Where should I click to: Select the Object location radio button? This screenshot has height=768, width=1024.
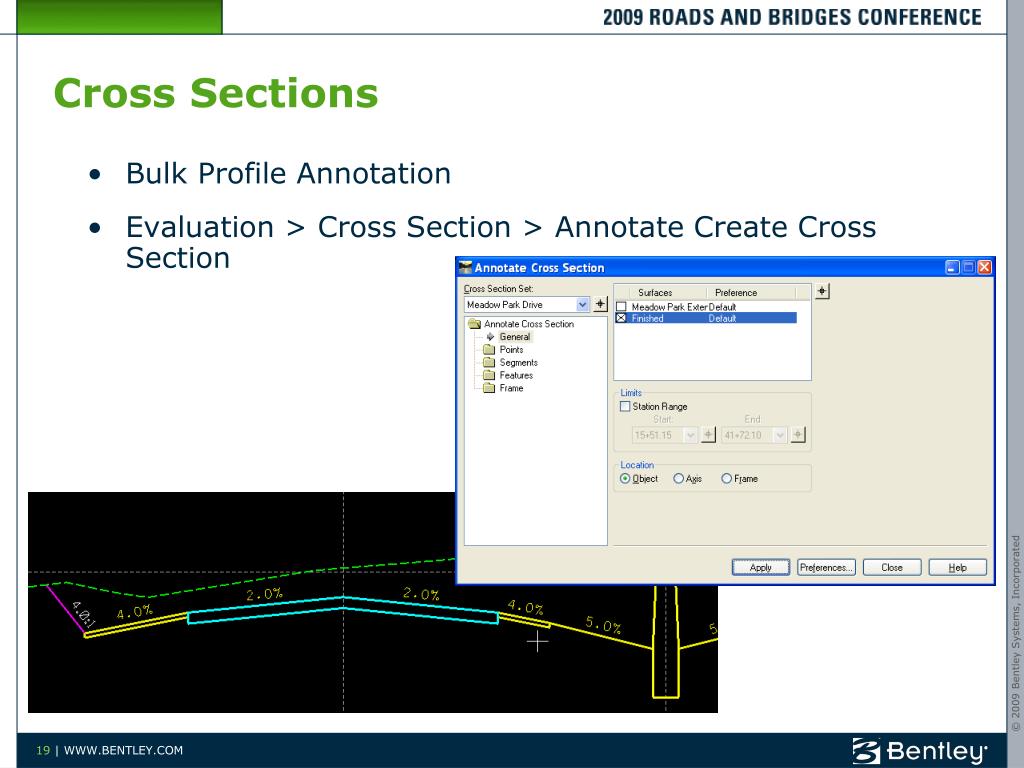625,479
